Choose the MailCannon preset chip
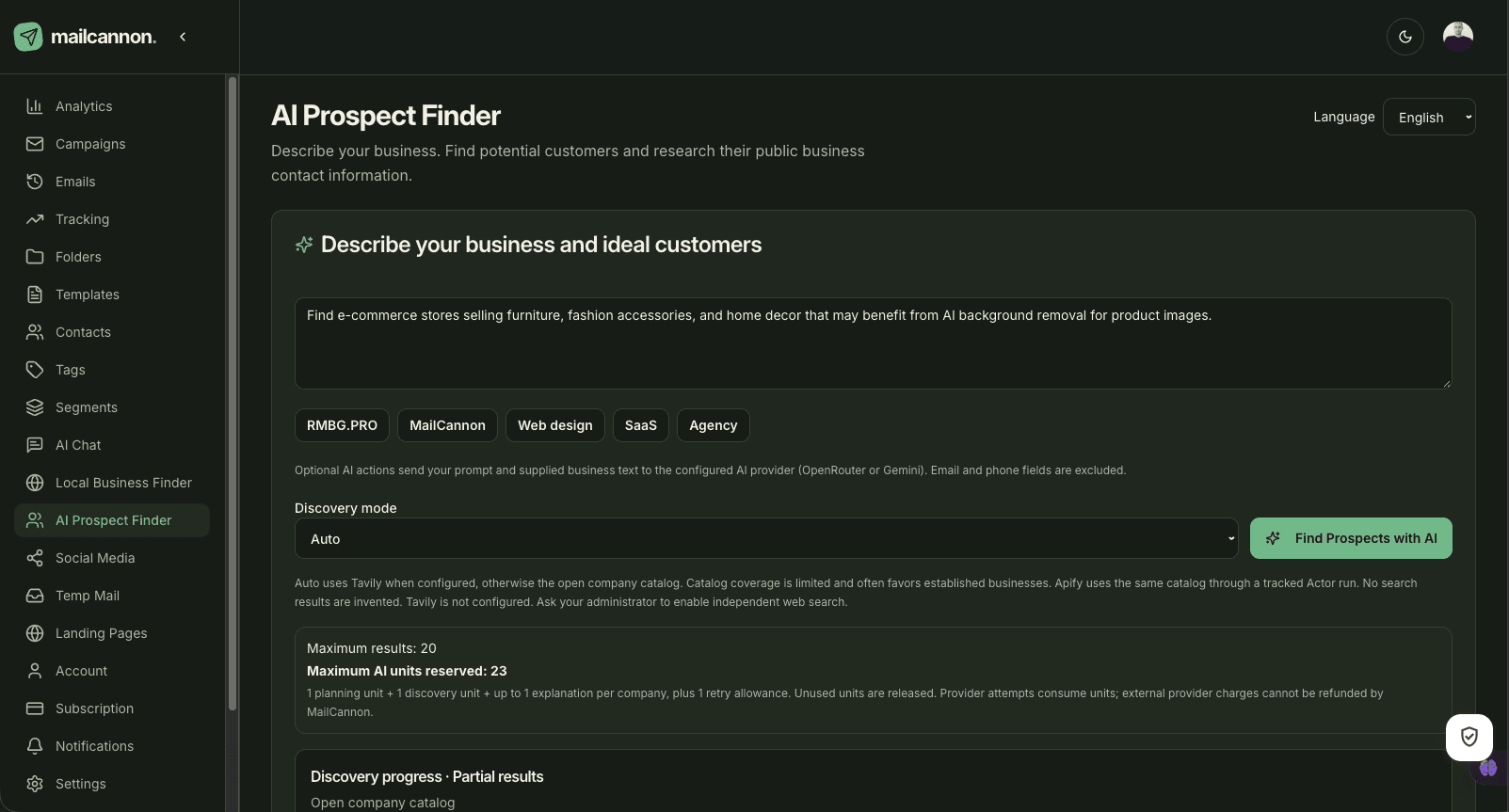Screen dimensions: 1509x812 [447, 425]
